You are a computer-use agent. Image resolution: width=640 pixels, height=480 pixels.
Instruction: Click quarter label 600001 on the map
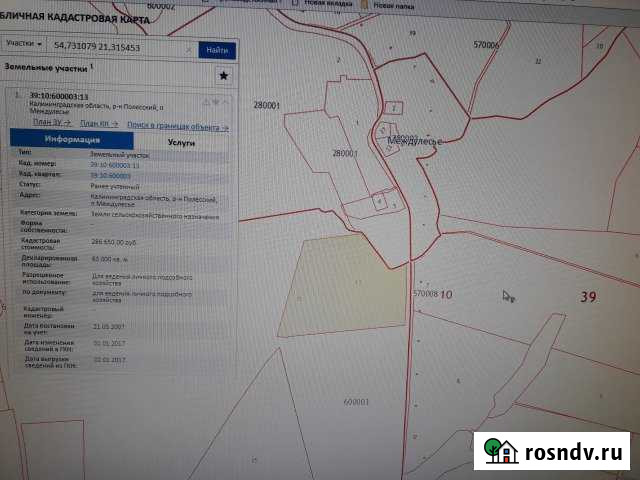(x=356, y=402)
